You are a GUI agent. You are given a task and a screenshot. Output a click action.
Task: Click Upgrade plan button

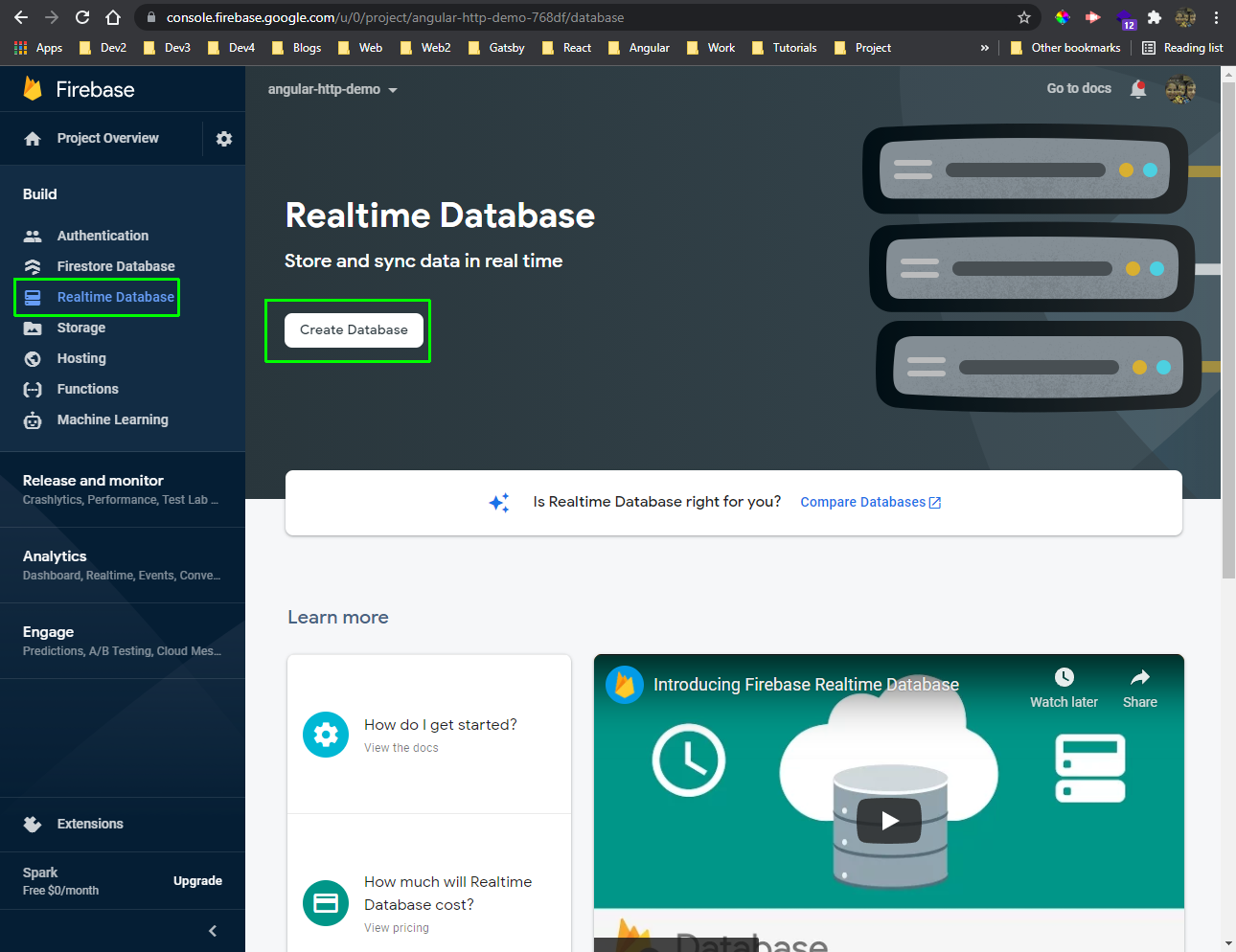pyautogui.click(x=197, y=881)
